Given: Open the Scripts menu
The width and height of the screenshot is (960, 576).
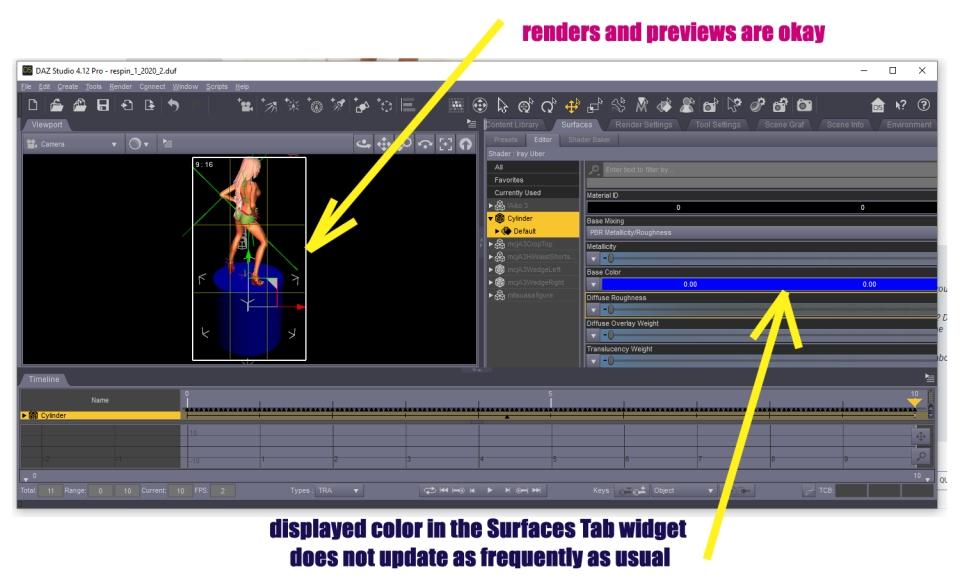Looking at the screenshot, I should pyautogui.click(x=217, y=87).
